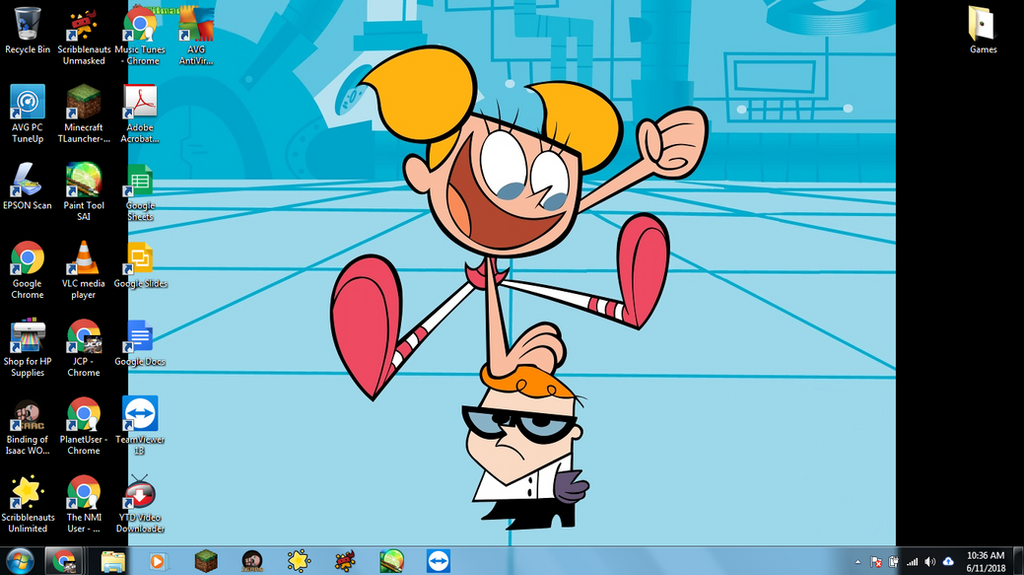The width and height of the screenshot is (1024, 575).
Task: Select the Google Docs shortcut
Action: pos(140,343)
